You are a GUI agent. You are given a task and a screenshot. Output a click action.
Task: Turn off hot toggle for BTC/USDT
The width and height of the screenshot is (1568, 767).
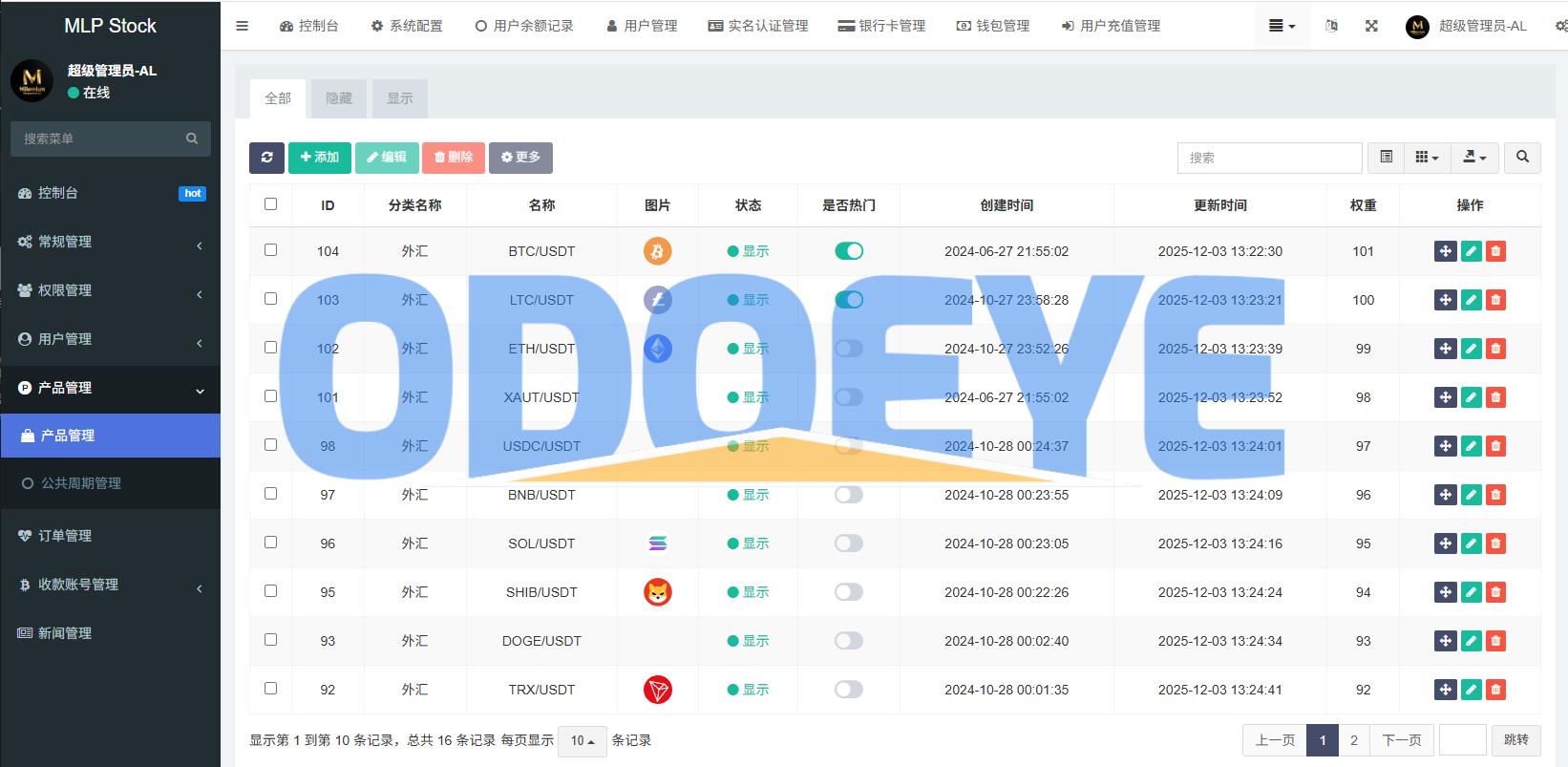(x=848, y=251)
